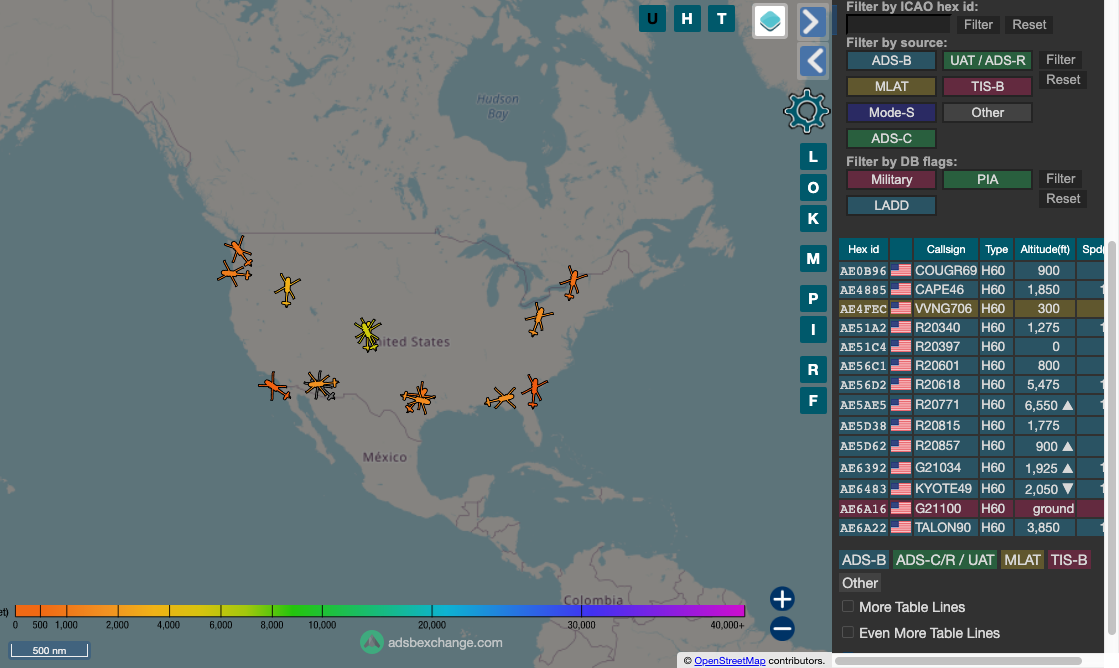
Task: Toggle UAT / ADS-R source filter
Action: [x=987, y=61]
